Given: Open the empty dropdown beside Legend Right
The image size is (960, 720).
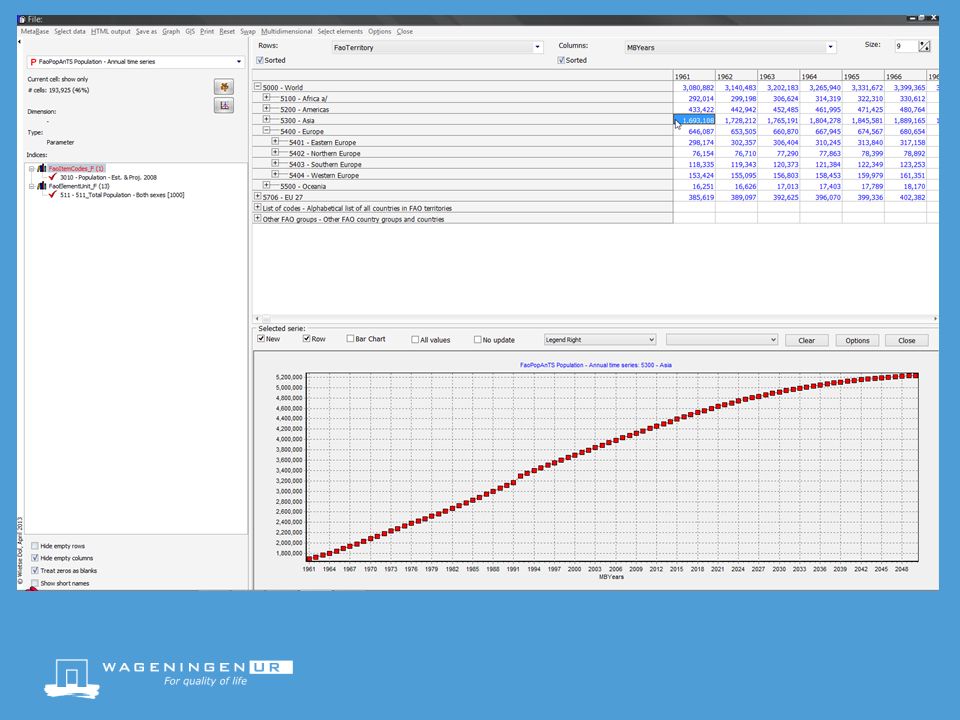Looking at the screenshot, I should coord(722,340).
